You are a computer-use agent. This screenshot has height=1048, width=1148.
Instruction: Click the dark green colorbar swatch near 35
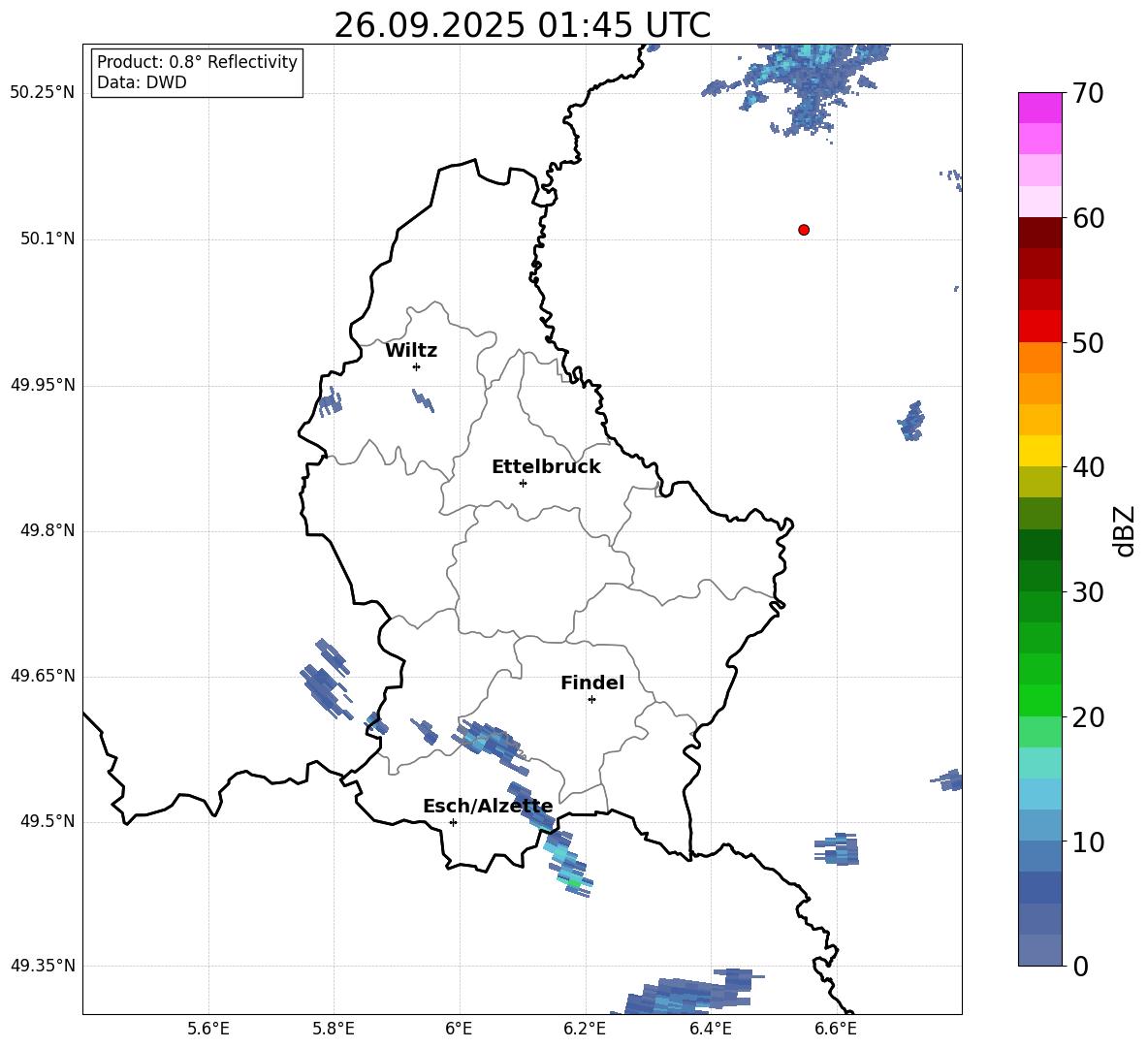(x=1039, y=545)
